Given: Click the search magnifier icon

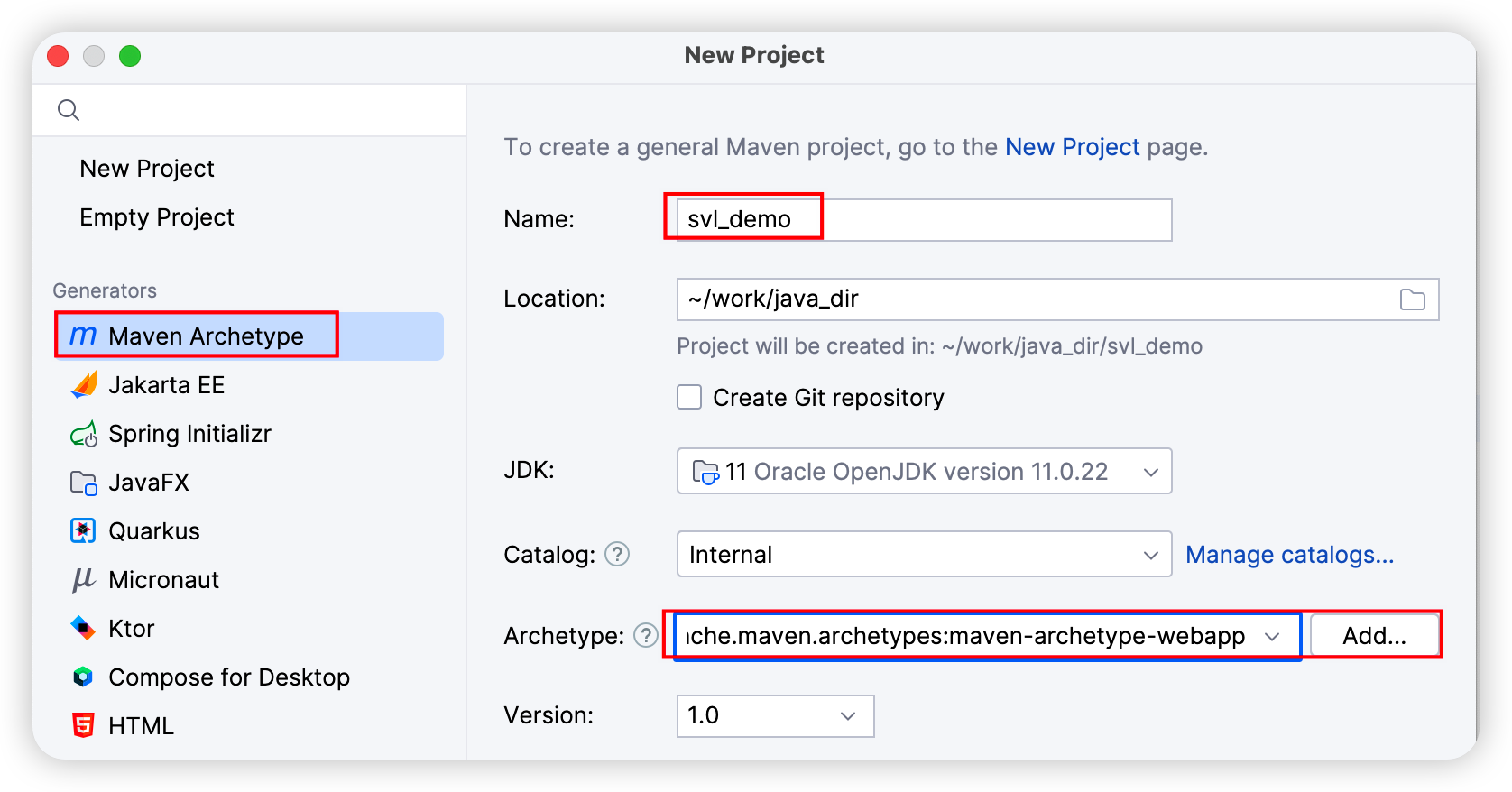Looking at the screenshot, I should coord(69,110).
